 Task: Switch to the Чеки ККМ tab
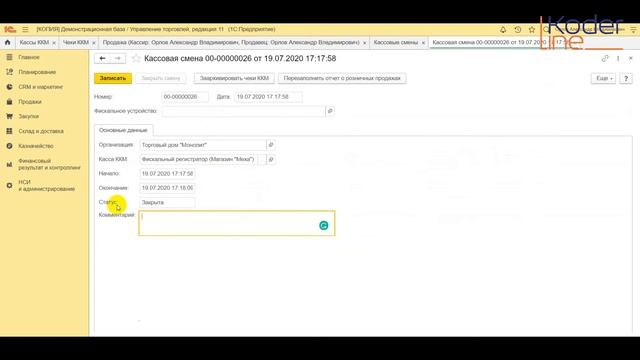pos(76,42)
